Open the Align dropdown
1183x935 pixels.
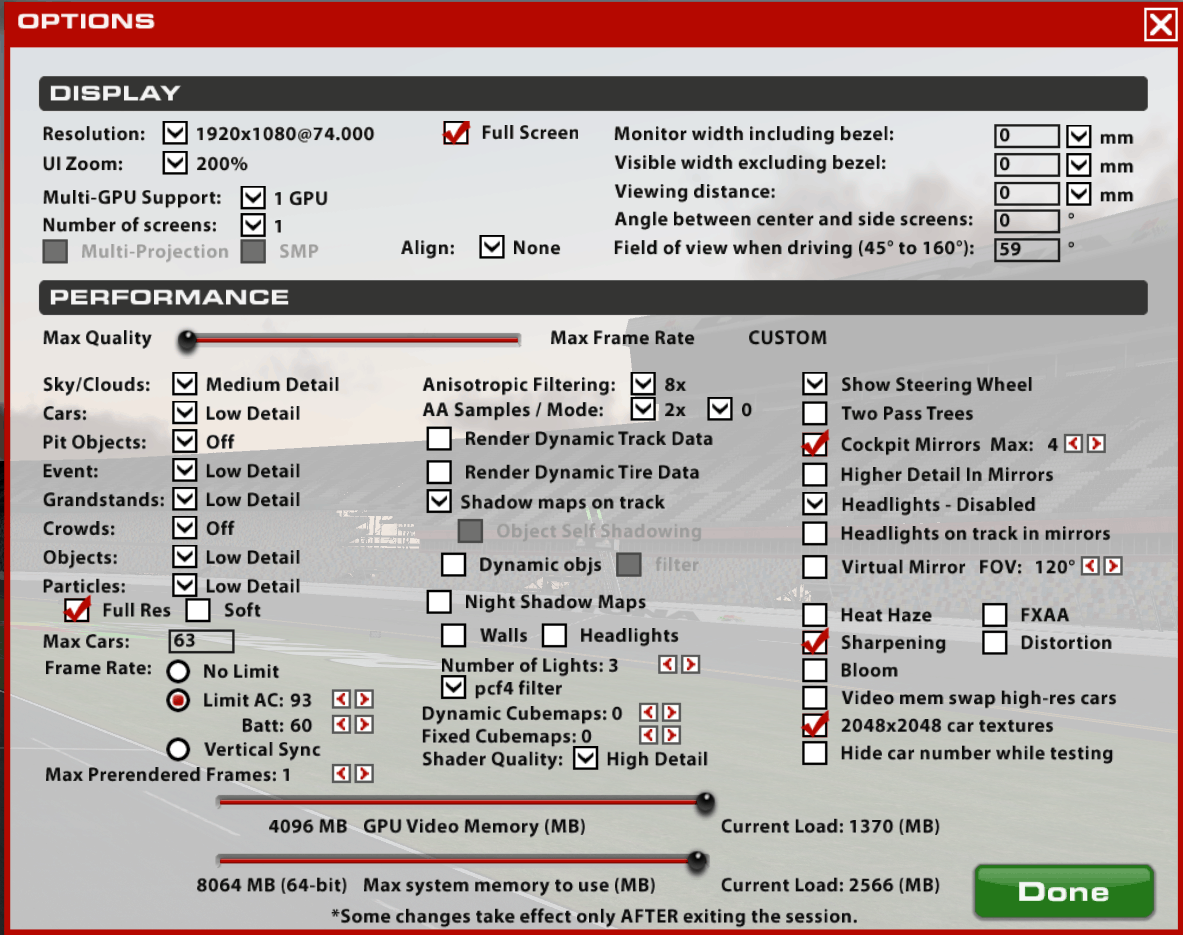(x=492, y=247)
